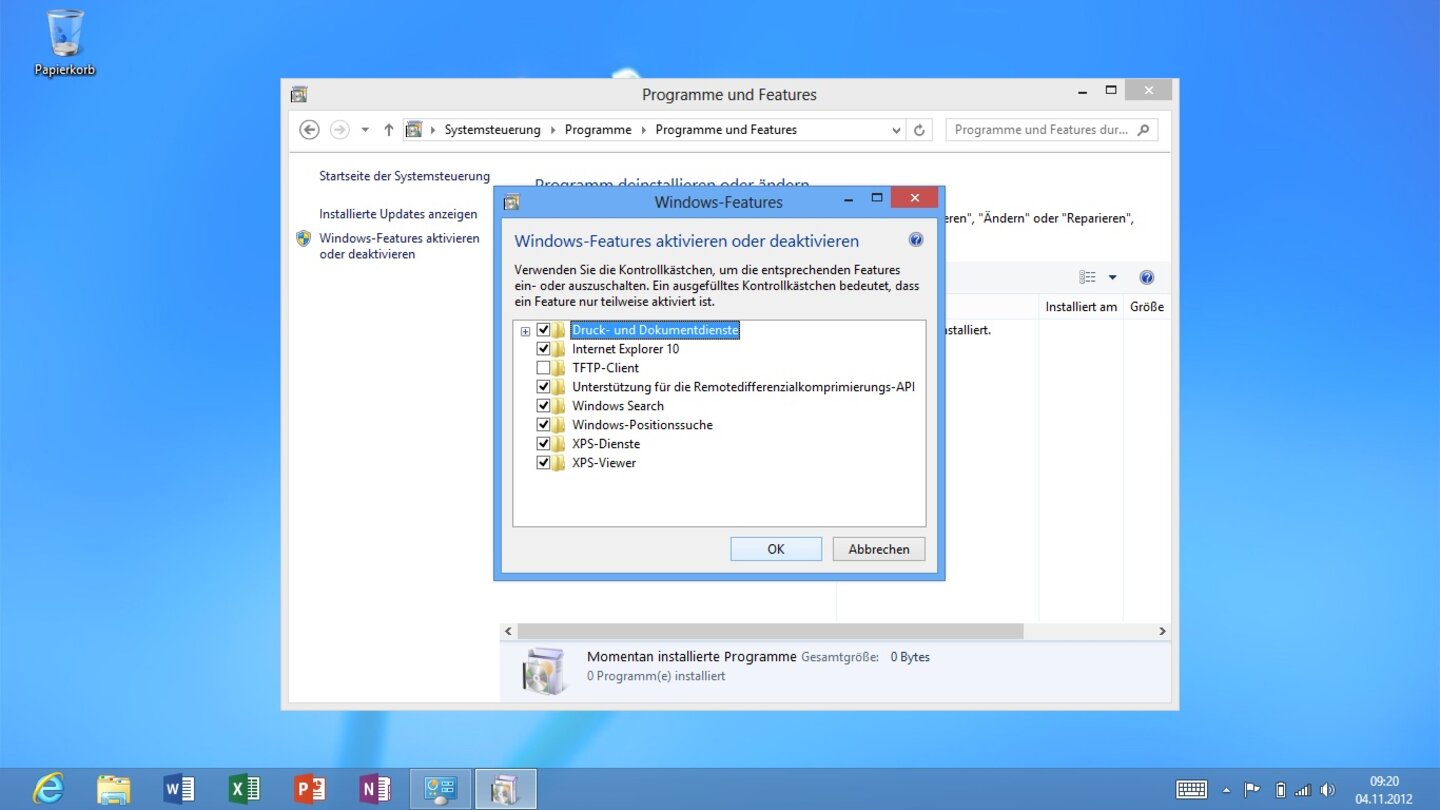Click Programme breadcrumb
The width and height of the screenshot is (1440, 810).
598,130
